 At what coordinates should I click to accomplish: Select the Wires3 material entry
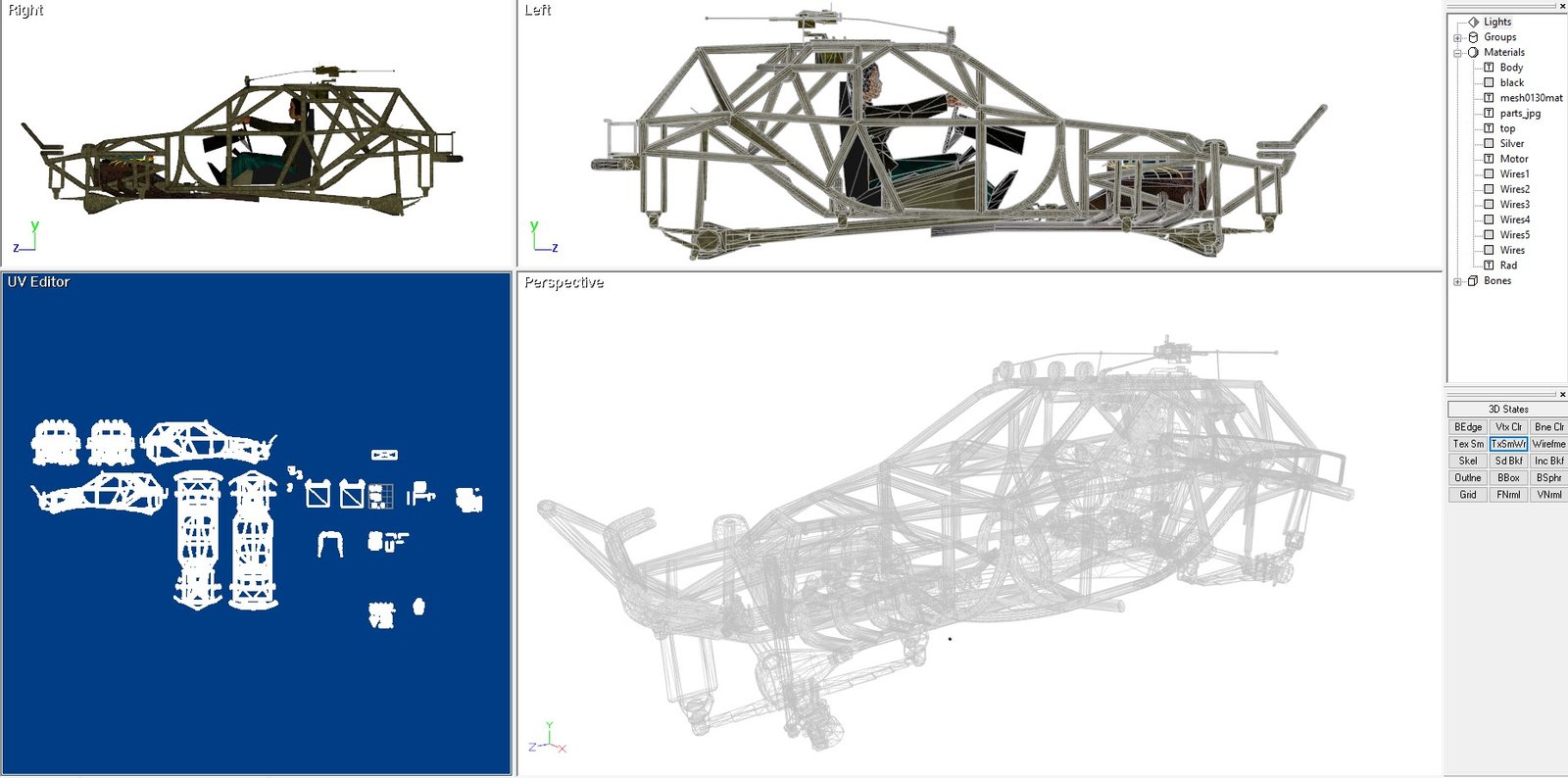click(x=1514, y=205)
